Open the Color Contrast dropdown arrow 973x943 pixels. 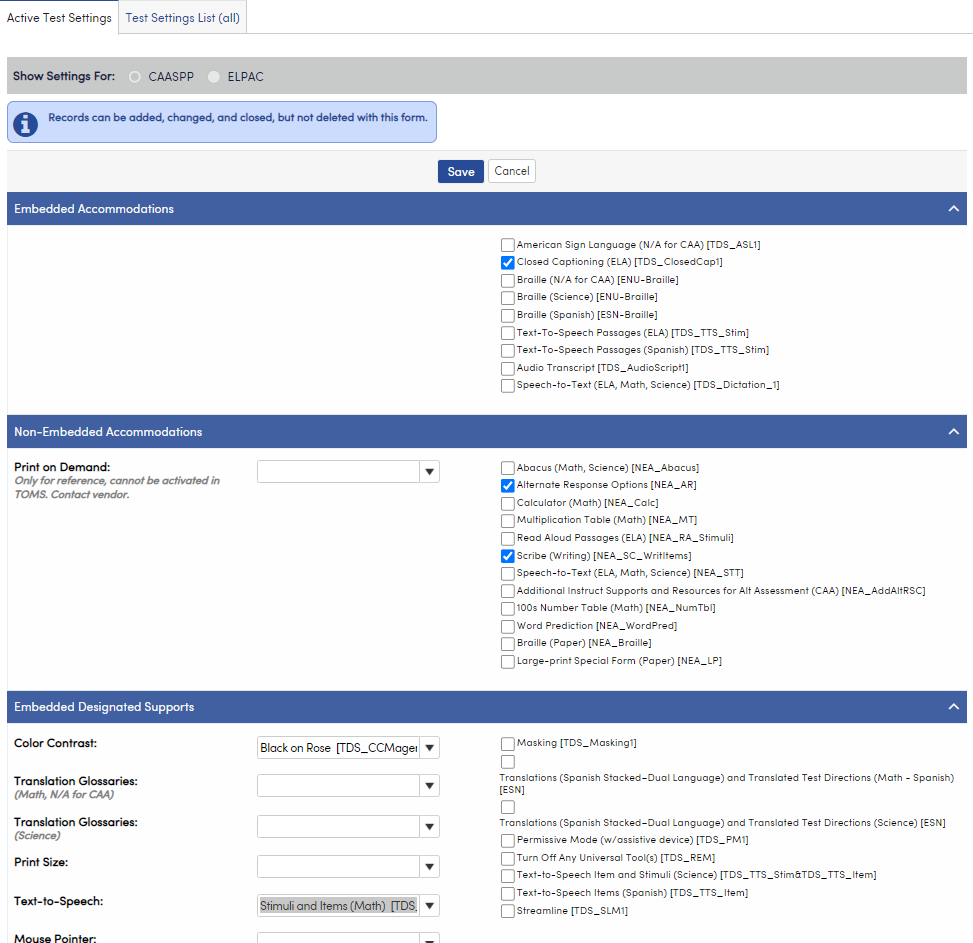(429, 747)
